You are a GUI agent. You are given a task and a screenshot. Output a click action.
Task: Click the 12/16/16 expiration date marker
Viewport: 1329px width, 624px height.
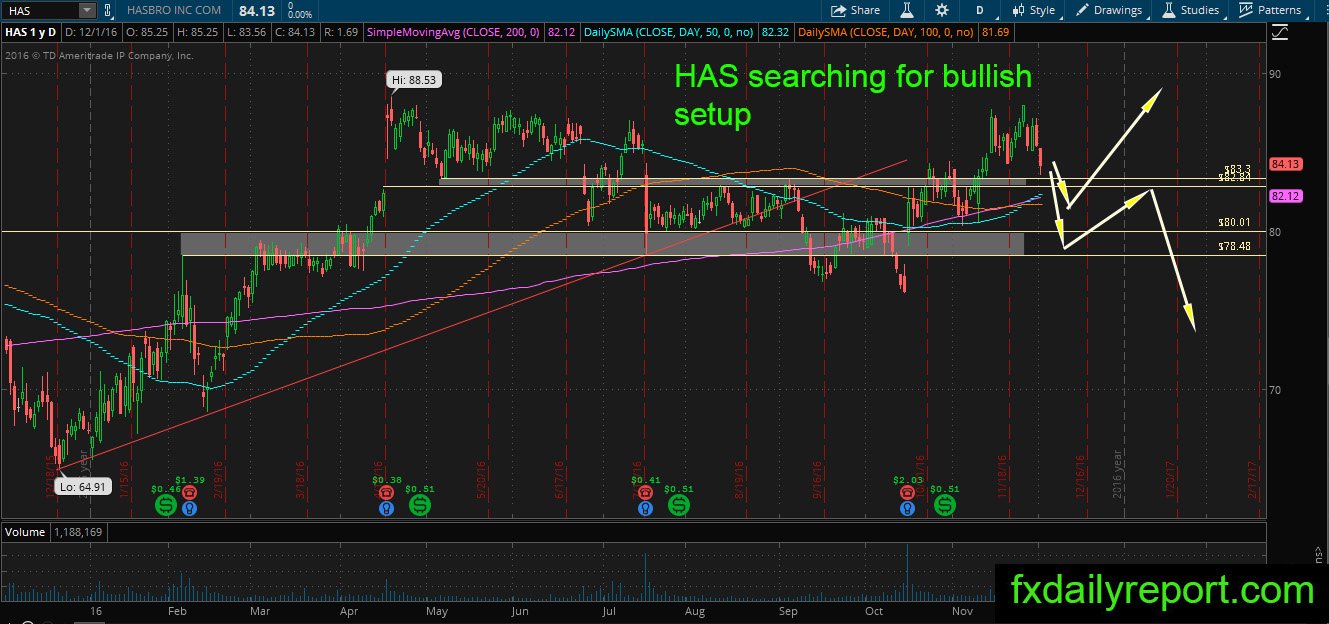1082,479
